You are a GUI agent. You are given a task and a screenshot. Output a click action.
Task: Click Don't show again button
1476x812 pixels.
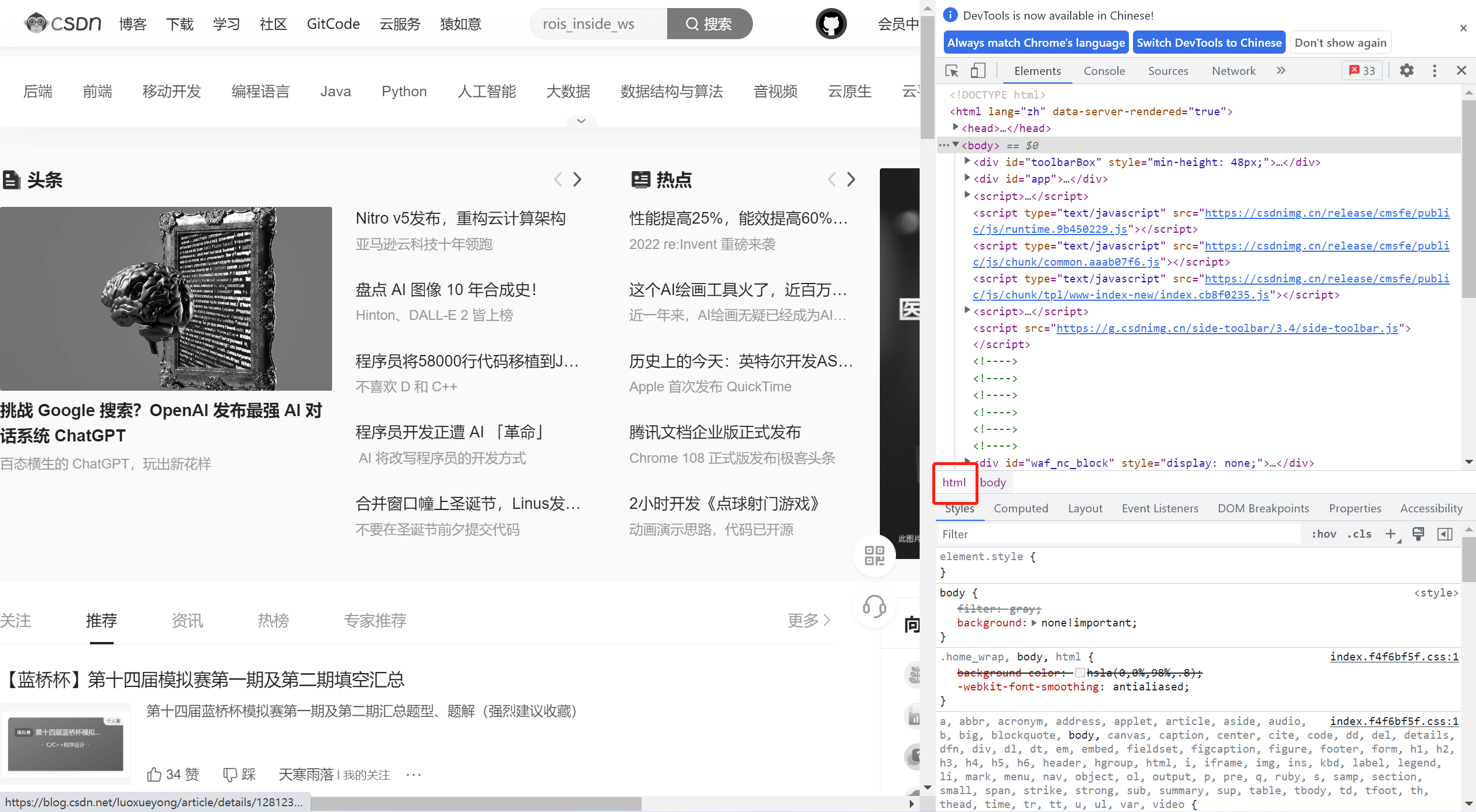click(x=1341, y=43)
